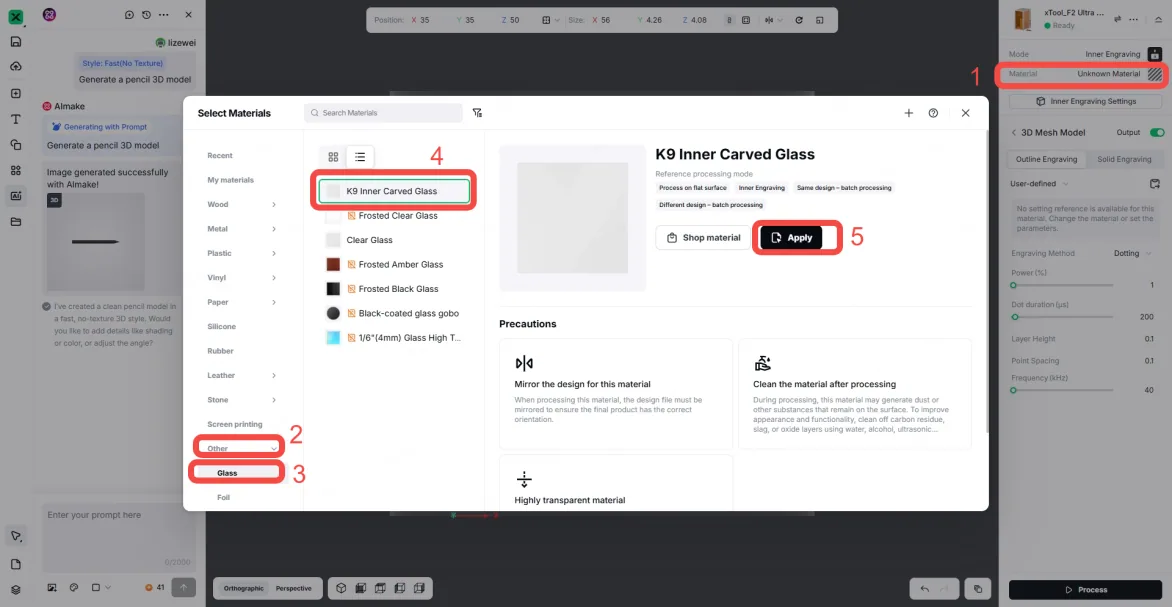Screen dimensions: 1172x607
Task: Adjust the Dot duration slider
Action: pyautogui.click(x=1061, y=317)
